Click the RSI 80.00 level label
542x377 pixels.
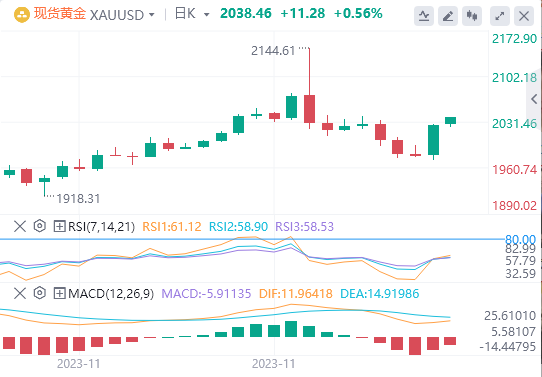[521, 239]
